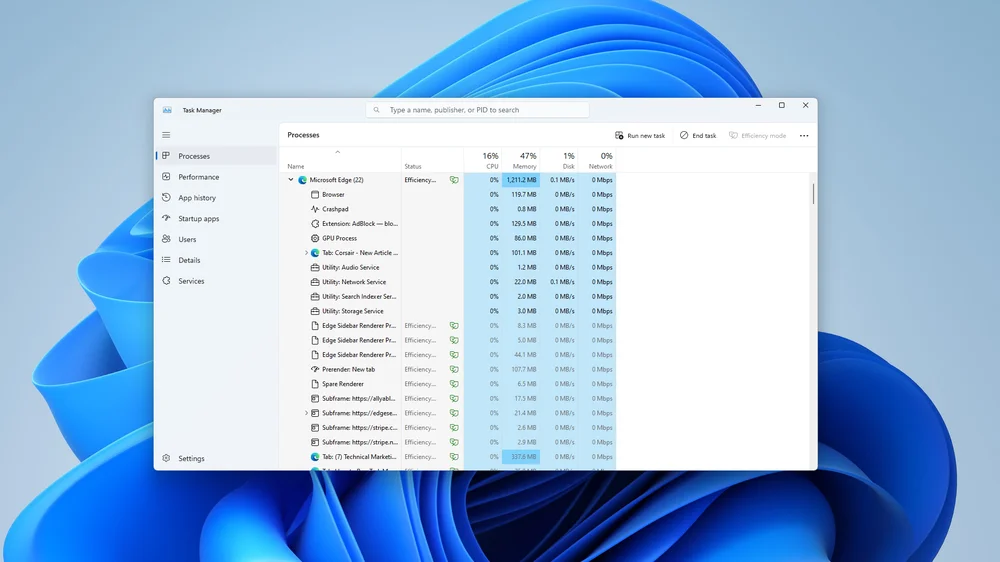Toggle the hamburger navigation menu
Screen dimensions: 1000x562
166,135
